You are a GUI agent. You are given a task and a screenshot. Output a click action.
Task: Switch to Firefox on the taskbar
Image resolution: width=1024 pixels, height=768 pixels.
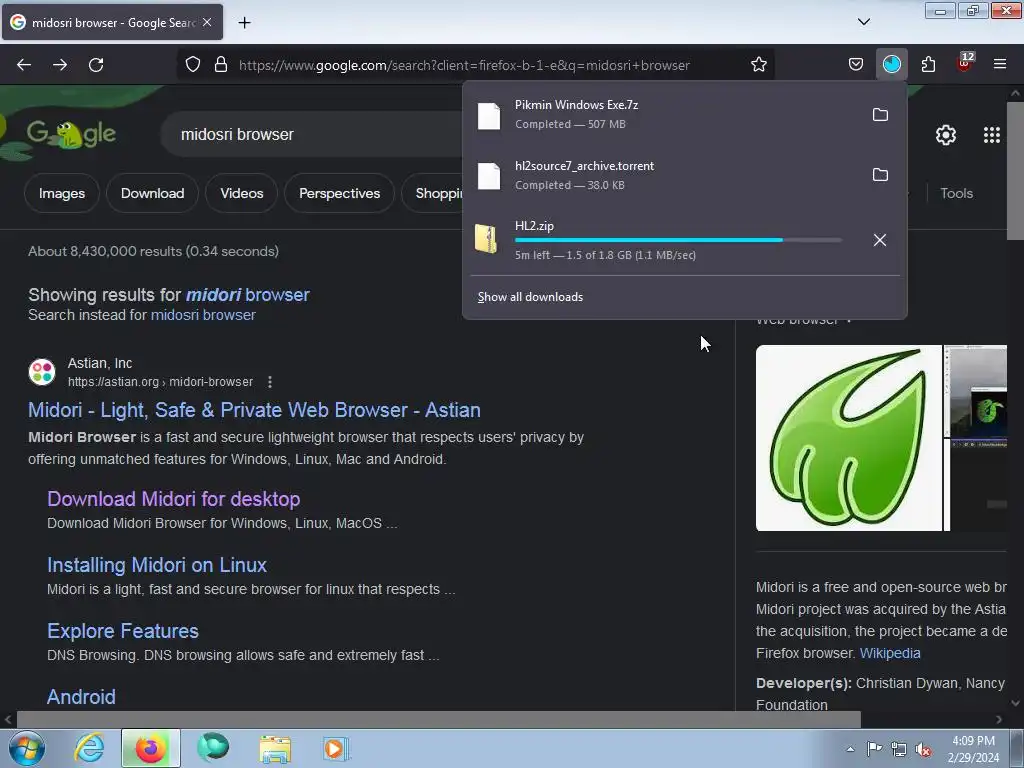(x=151, y=748)
